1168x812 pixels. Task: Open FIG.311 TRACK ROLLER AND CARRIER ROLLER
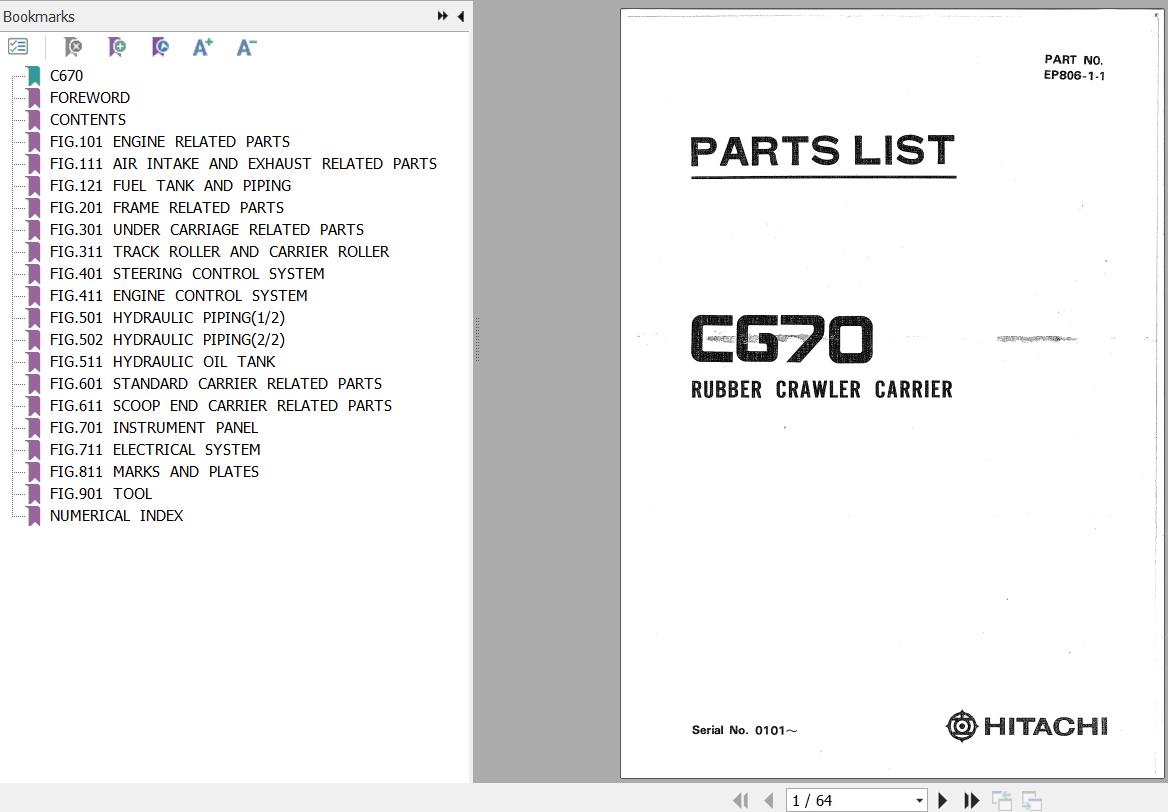[x=220, y=252]
